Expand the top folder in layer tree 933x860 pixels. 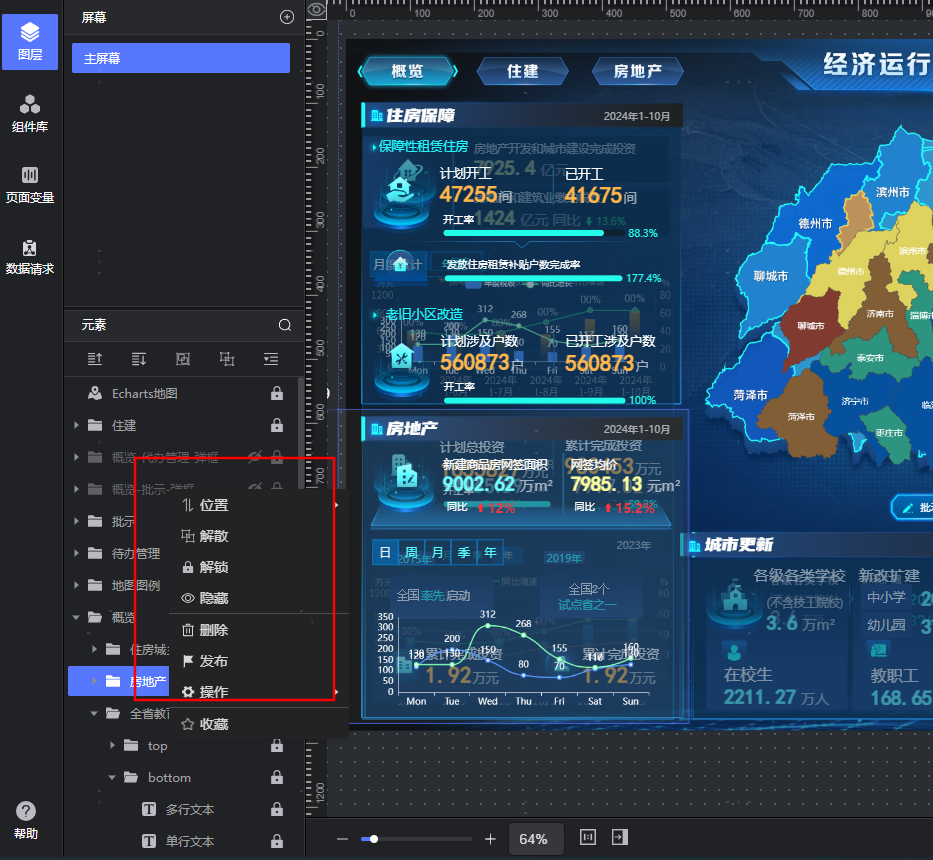pos(113,745)
